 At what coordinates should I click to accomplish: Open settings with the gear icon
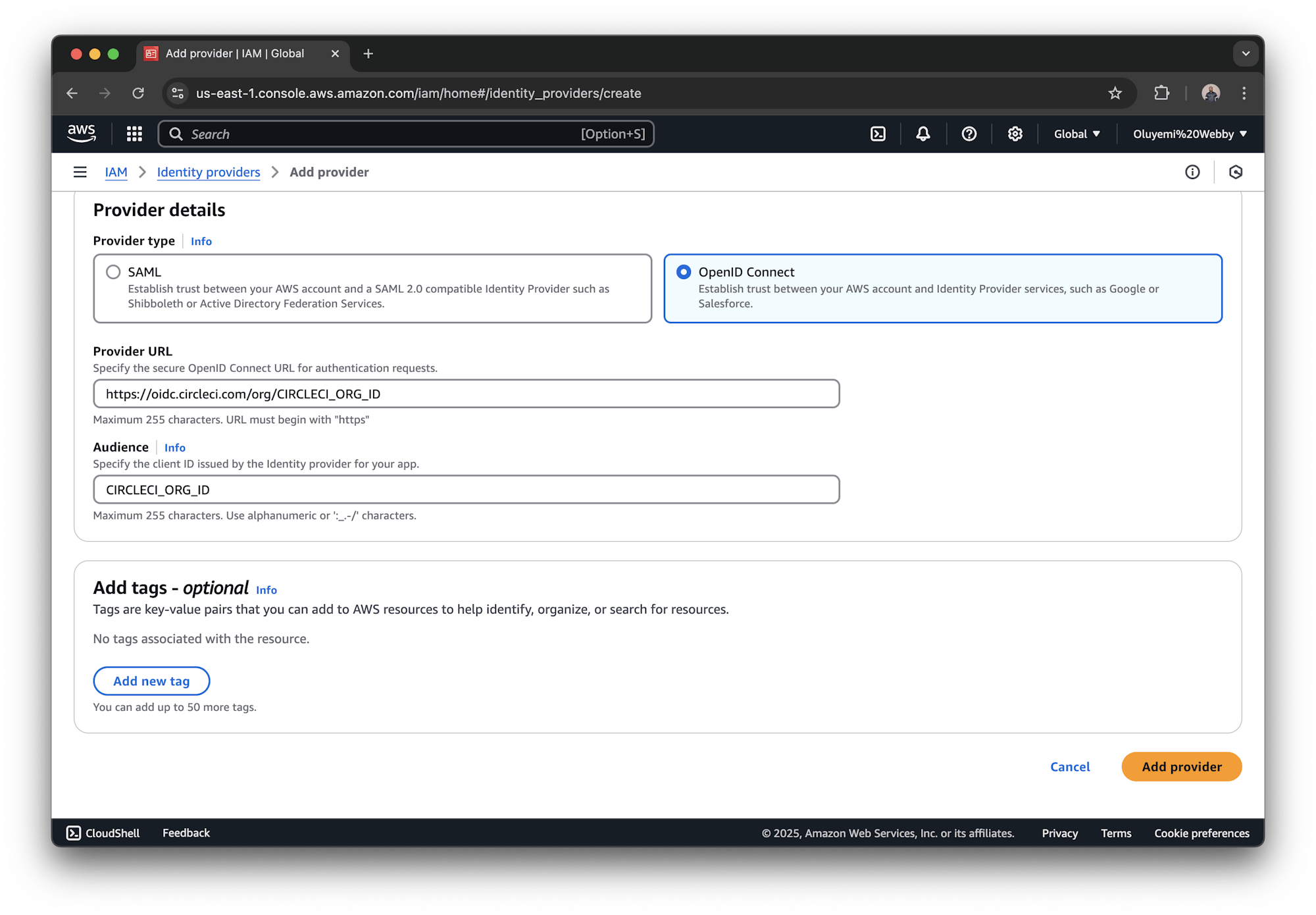(x=1015, y=134)
